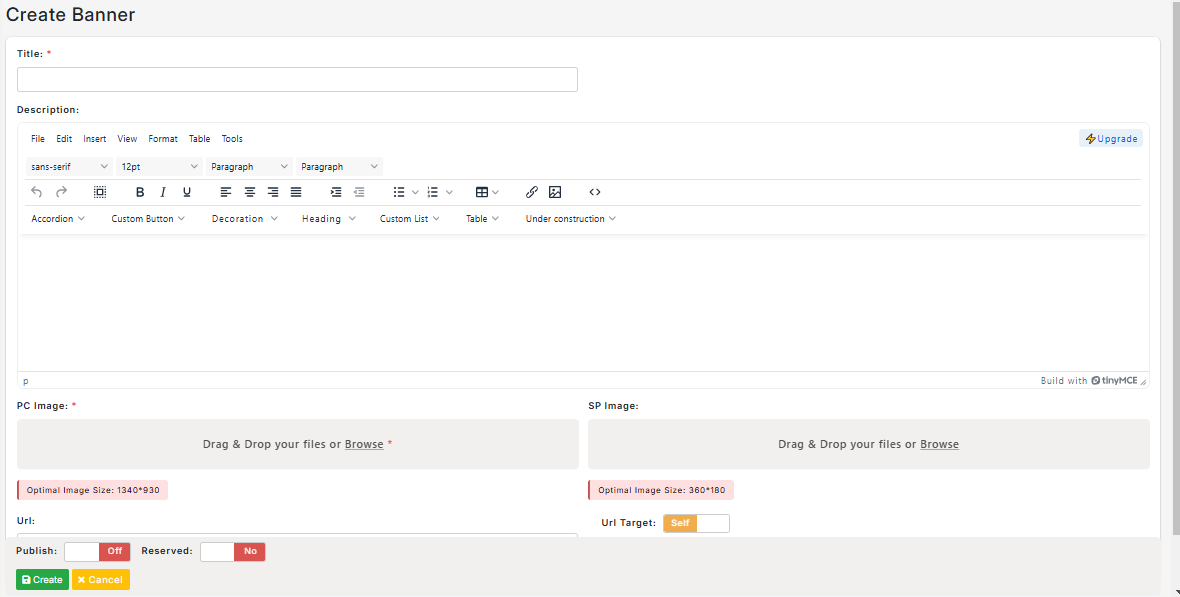Click the yellow Cancel button
Viewport: 1180px width, 597px height.
101,580
